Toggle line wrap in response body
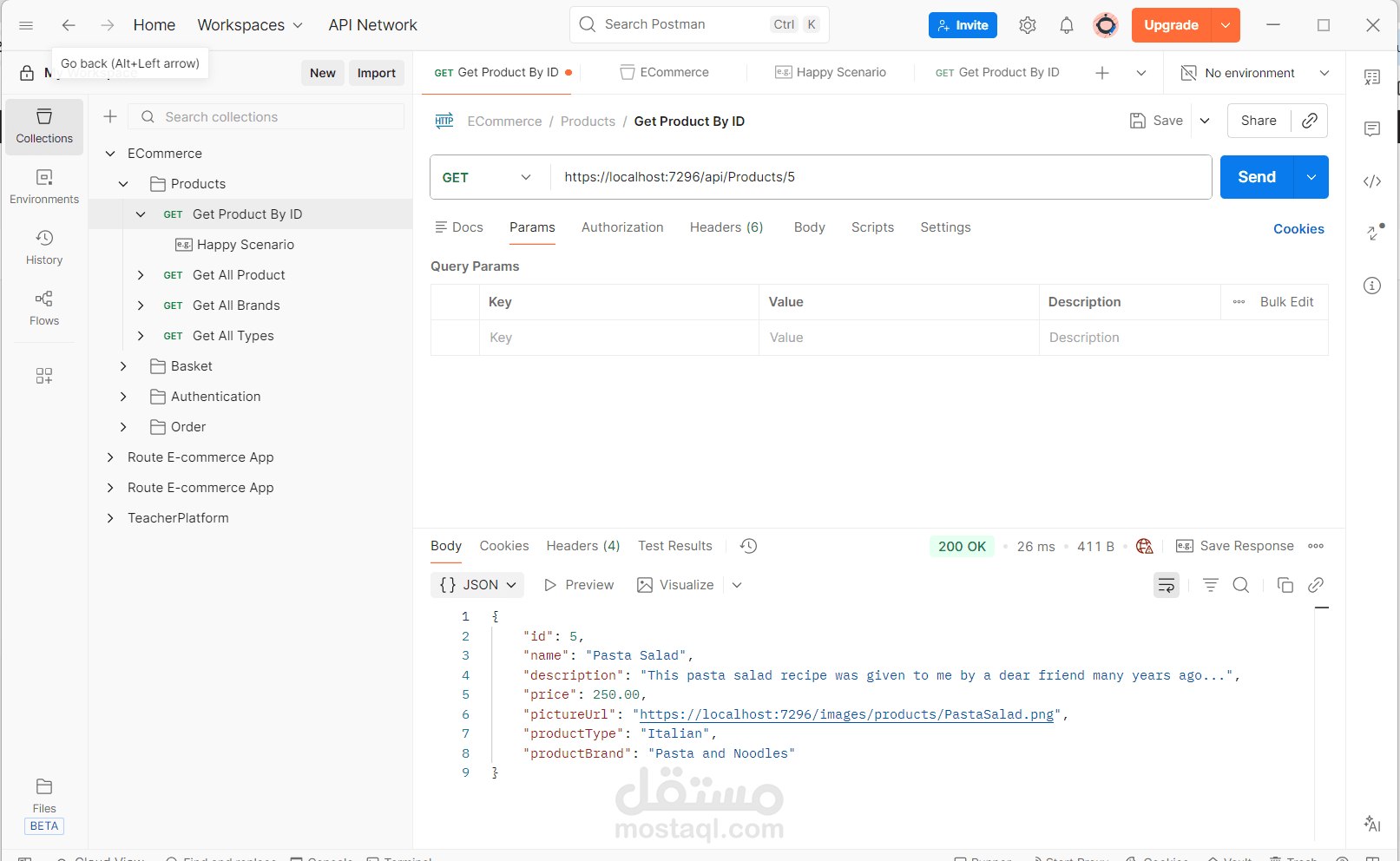The height and width of the screenshot is (861, 1400). (x=1167, y=585)
